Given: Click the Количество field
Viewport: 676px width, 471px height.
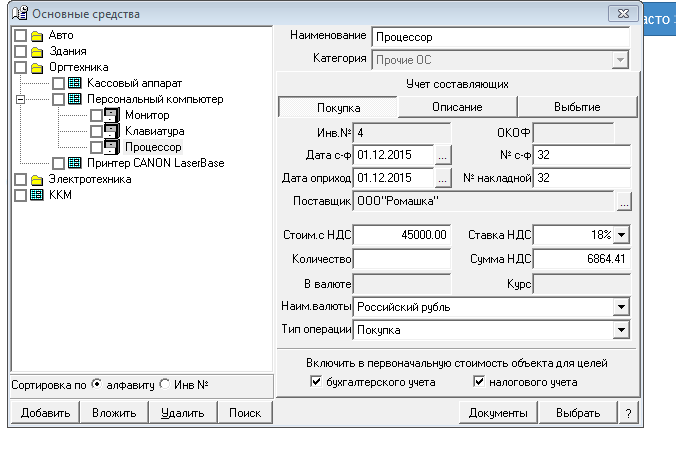Looking at the screenshot, I should point(402,259).
